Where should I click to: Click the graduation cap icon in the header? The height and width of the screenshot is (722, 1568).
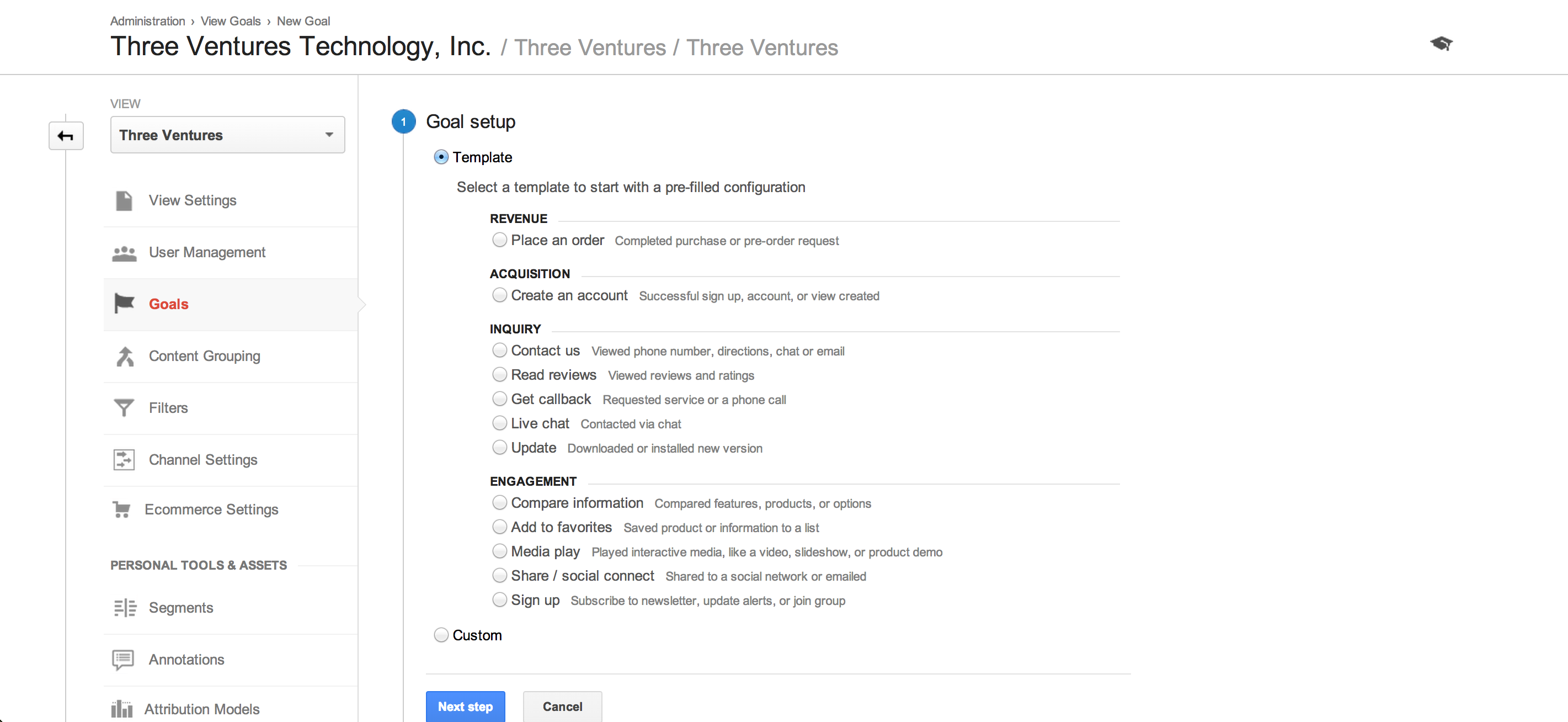pos(1443,44)
